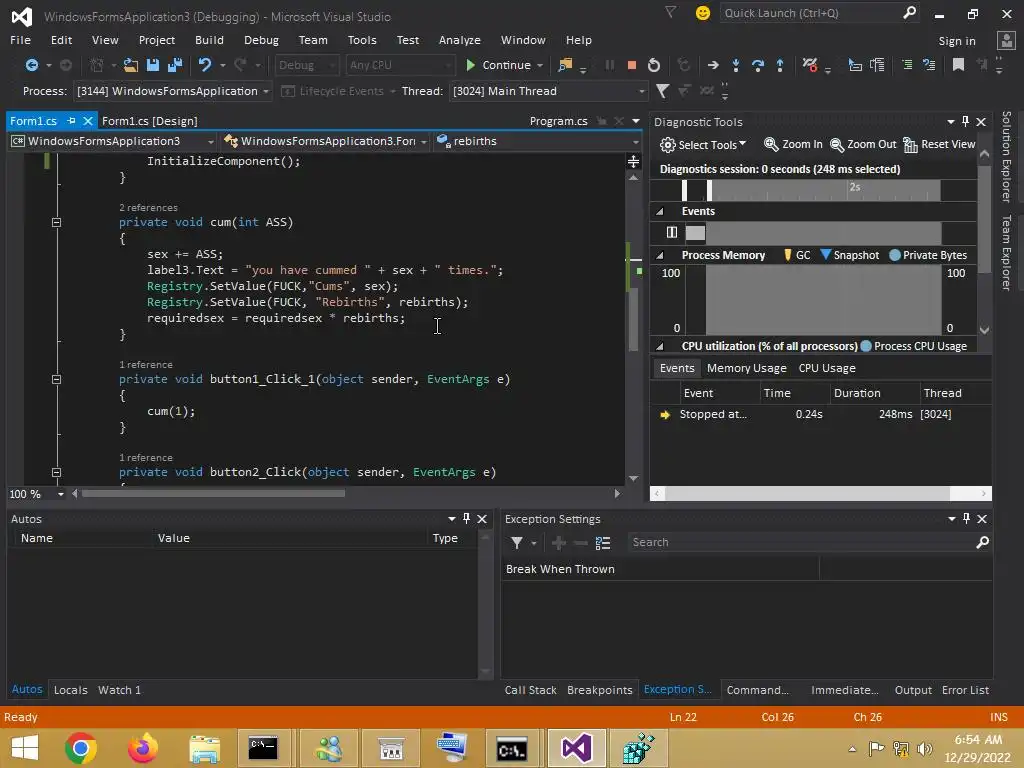This screenshot has width=1024, height=768.
Task: Click Zoom Out in Diagnostic Tools
Action: (x=863, y=144)
